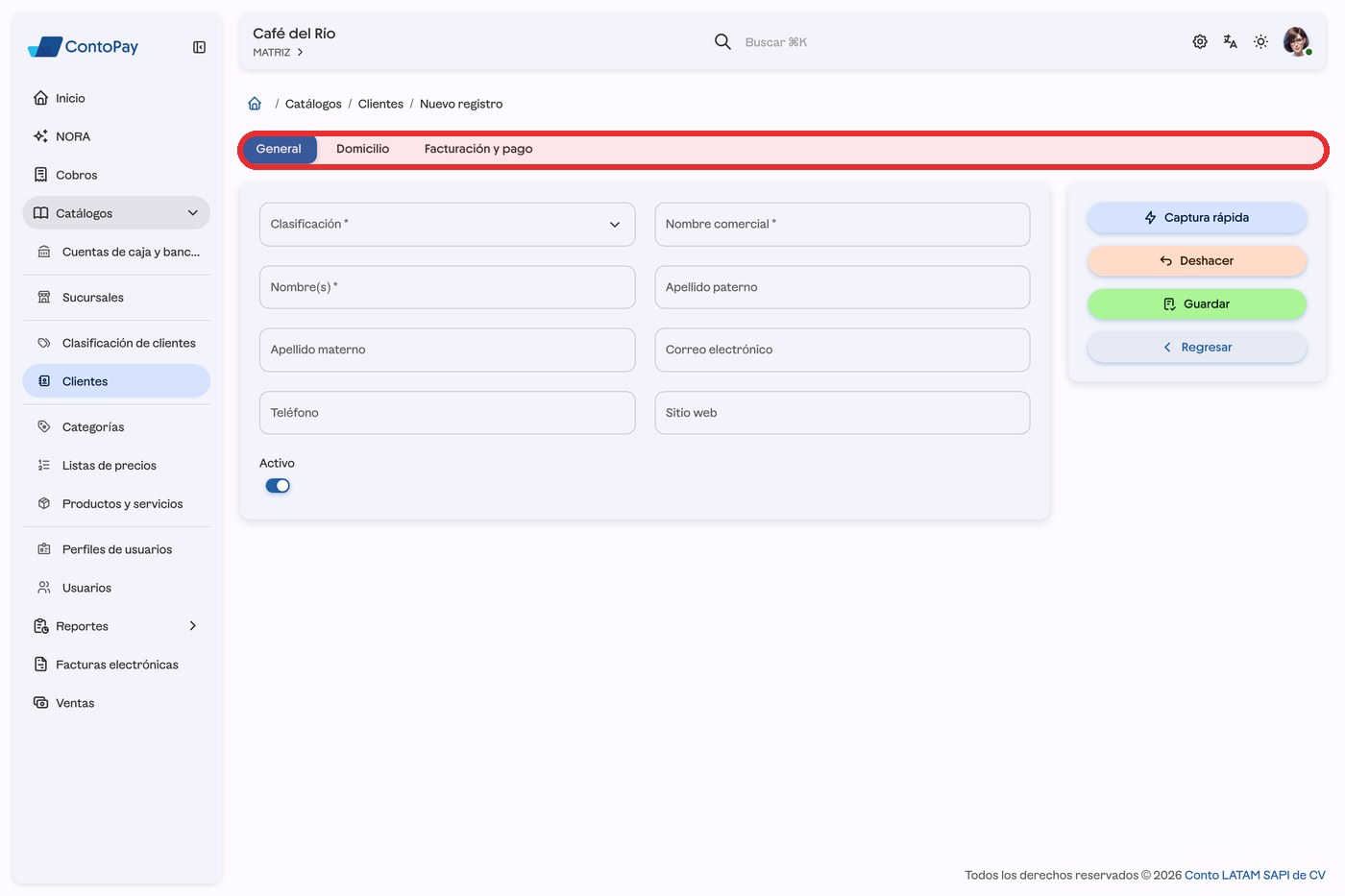Go to Cobros
The height and width of the screenshot is (896, 1345).
click(116, 175)
